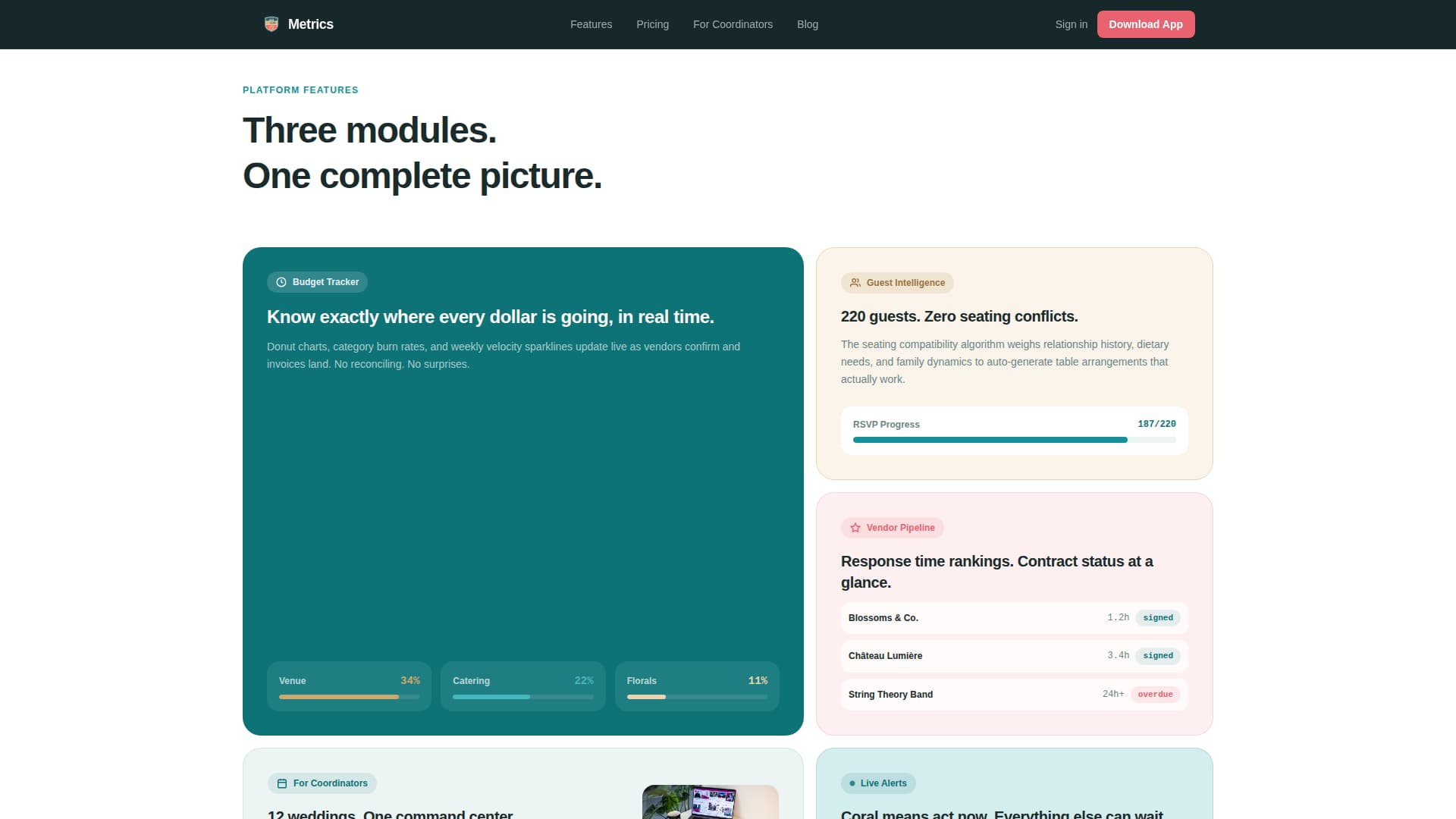Click the PLATFORM FEATURES section label
This screenshot has height=819, width=1456.
(300, 90)
